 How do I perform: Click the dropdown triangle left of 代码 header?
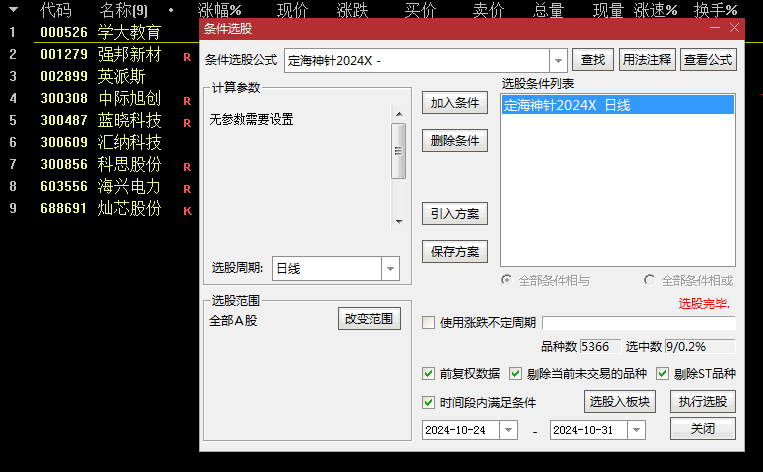click(13, 10)
